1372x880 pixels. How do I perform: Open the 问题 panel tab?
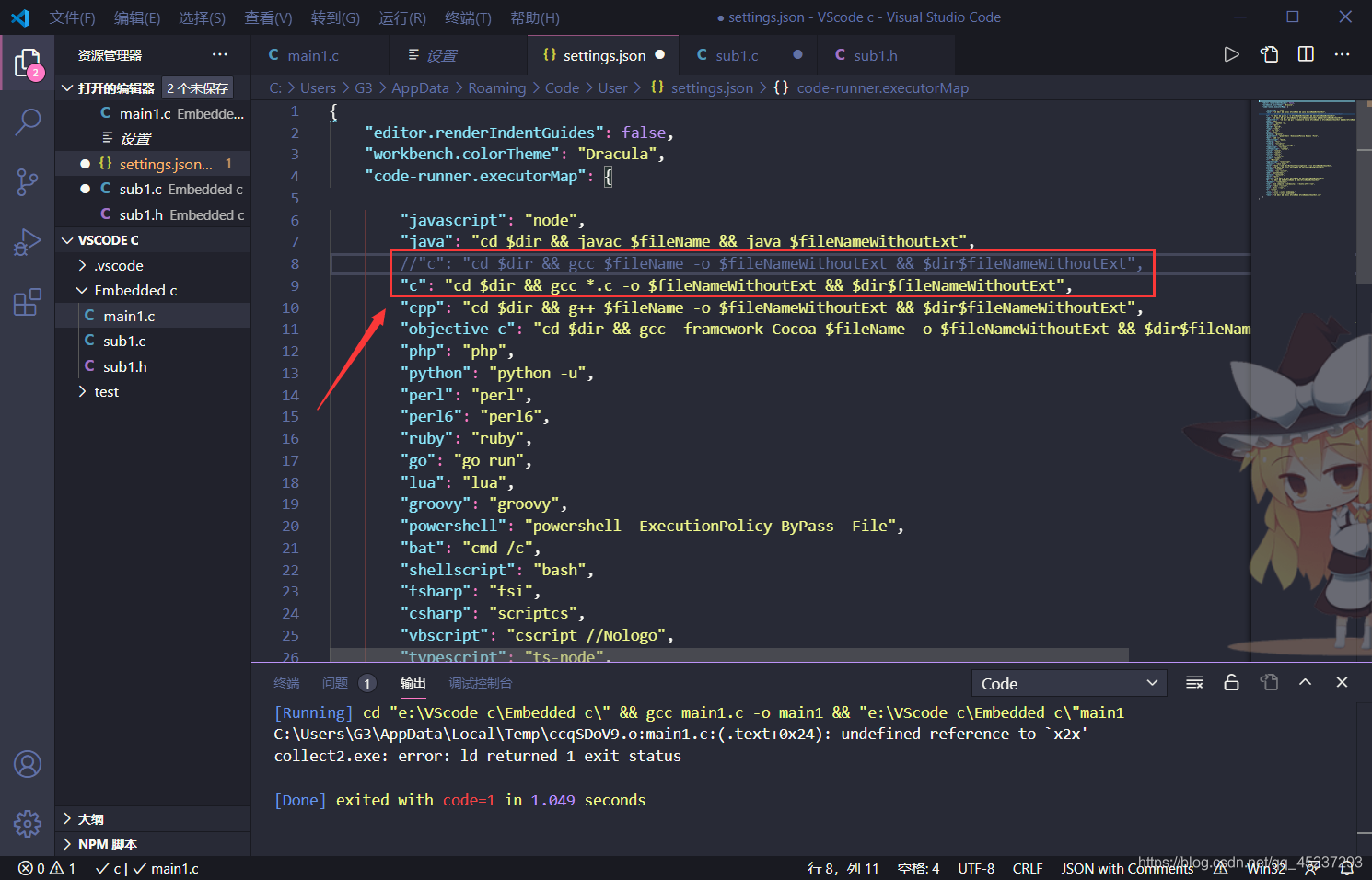335,683
